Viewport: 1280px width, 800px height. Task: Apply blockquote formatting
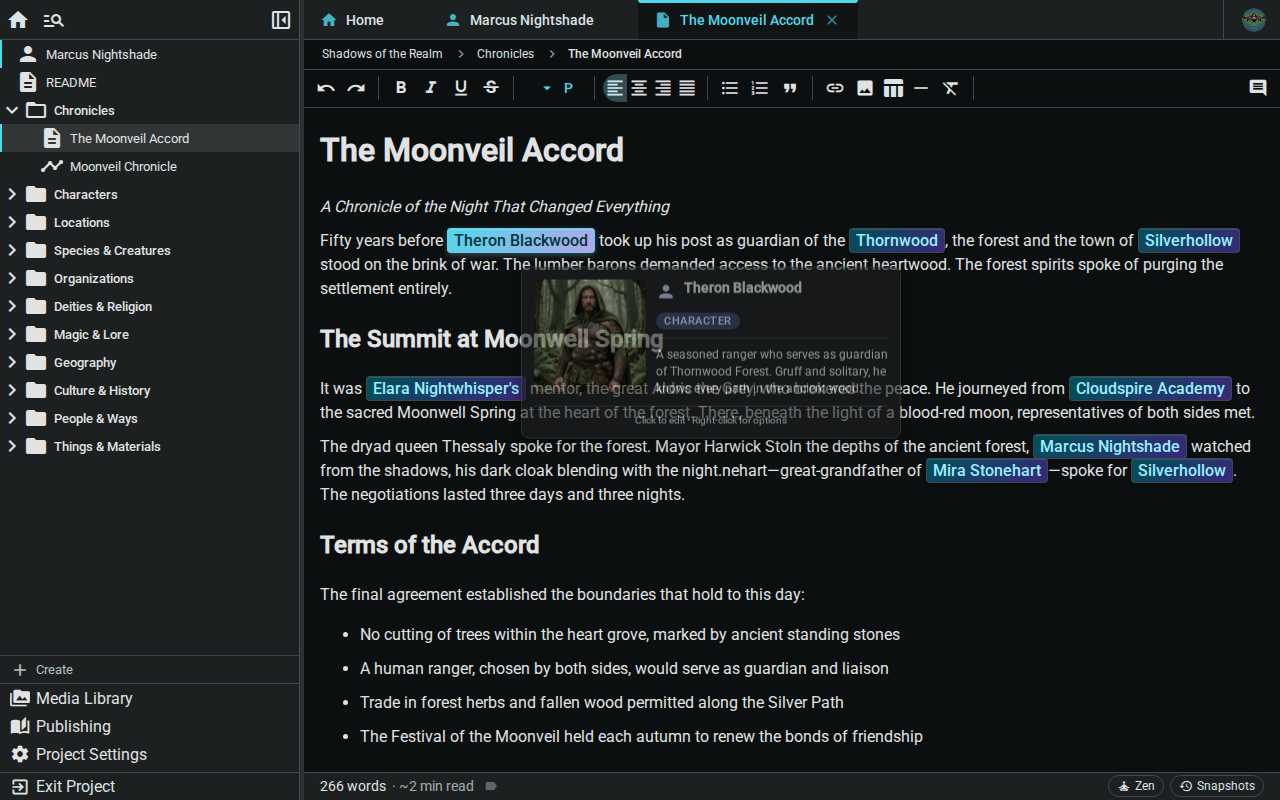click(x=790, y=88)
